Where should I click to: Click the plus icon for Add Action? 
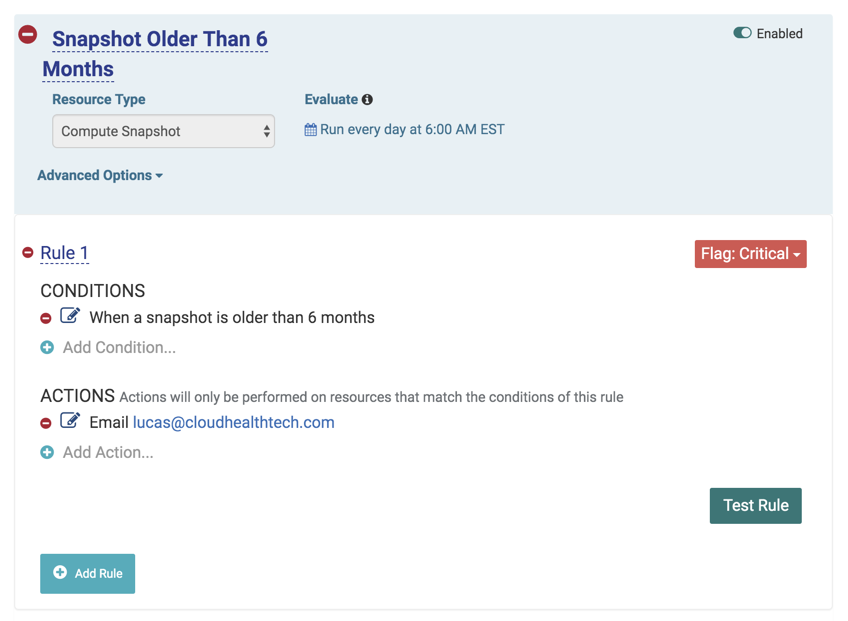pos(47,453)
